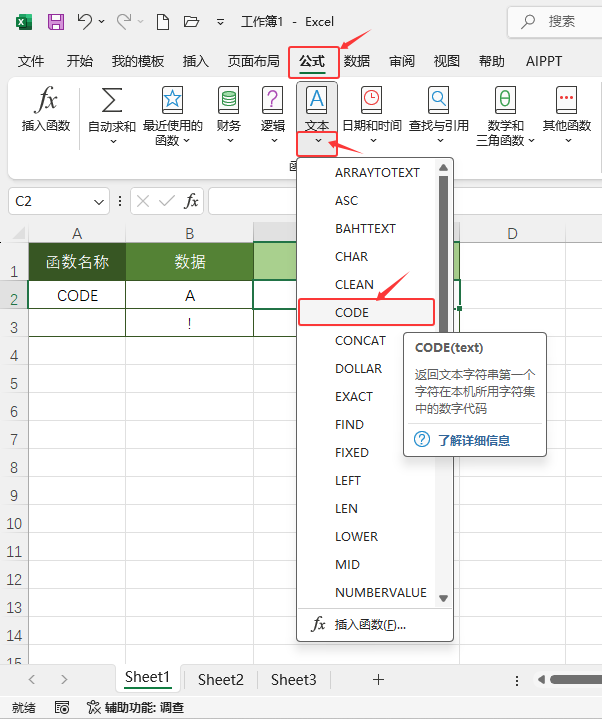The height and width of the screenshot is (719, 602).
Task: Switch to Sheet2 tab
Action: 221,679
